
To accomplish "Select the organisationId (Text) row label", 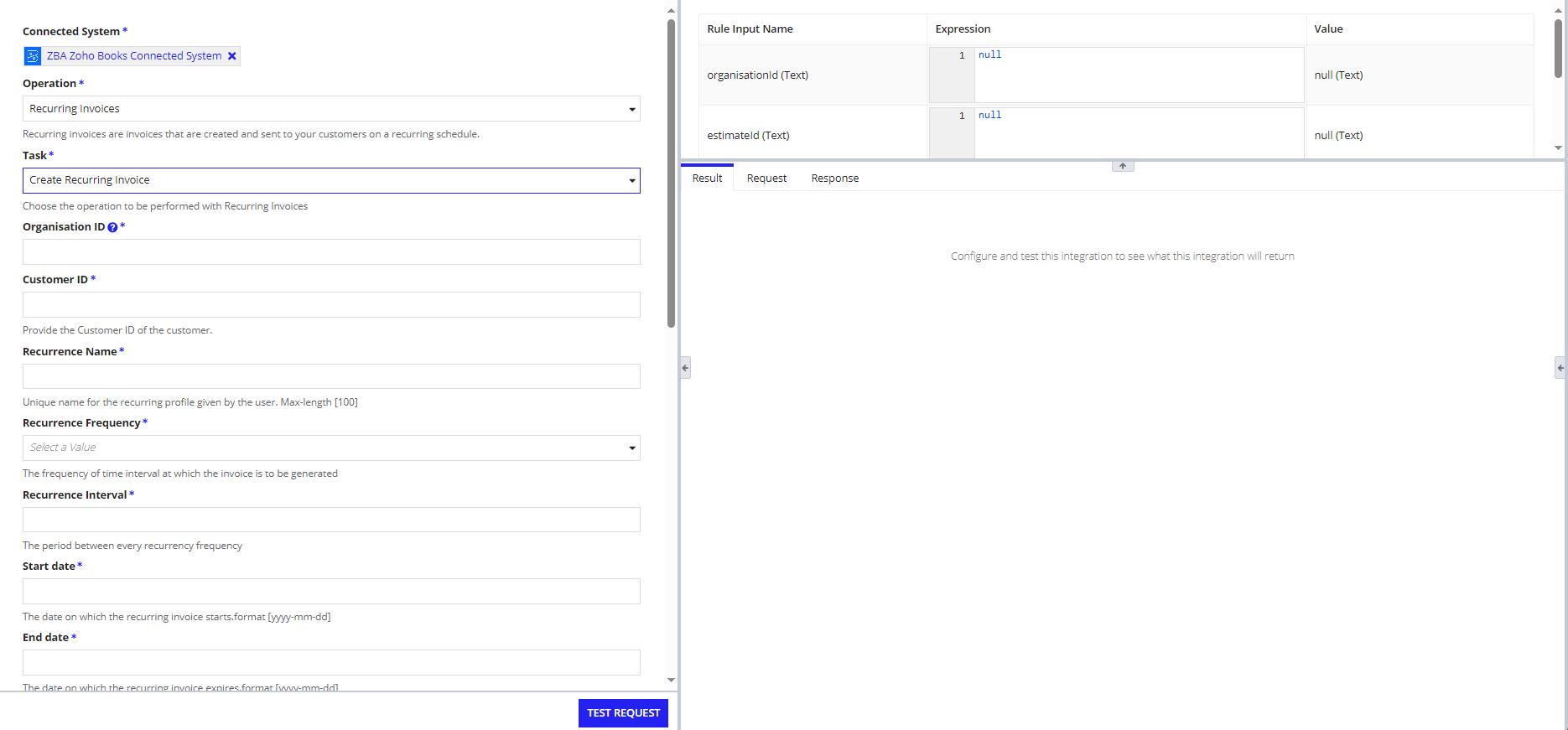I will 757,75.
